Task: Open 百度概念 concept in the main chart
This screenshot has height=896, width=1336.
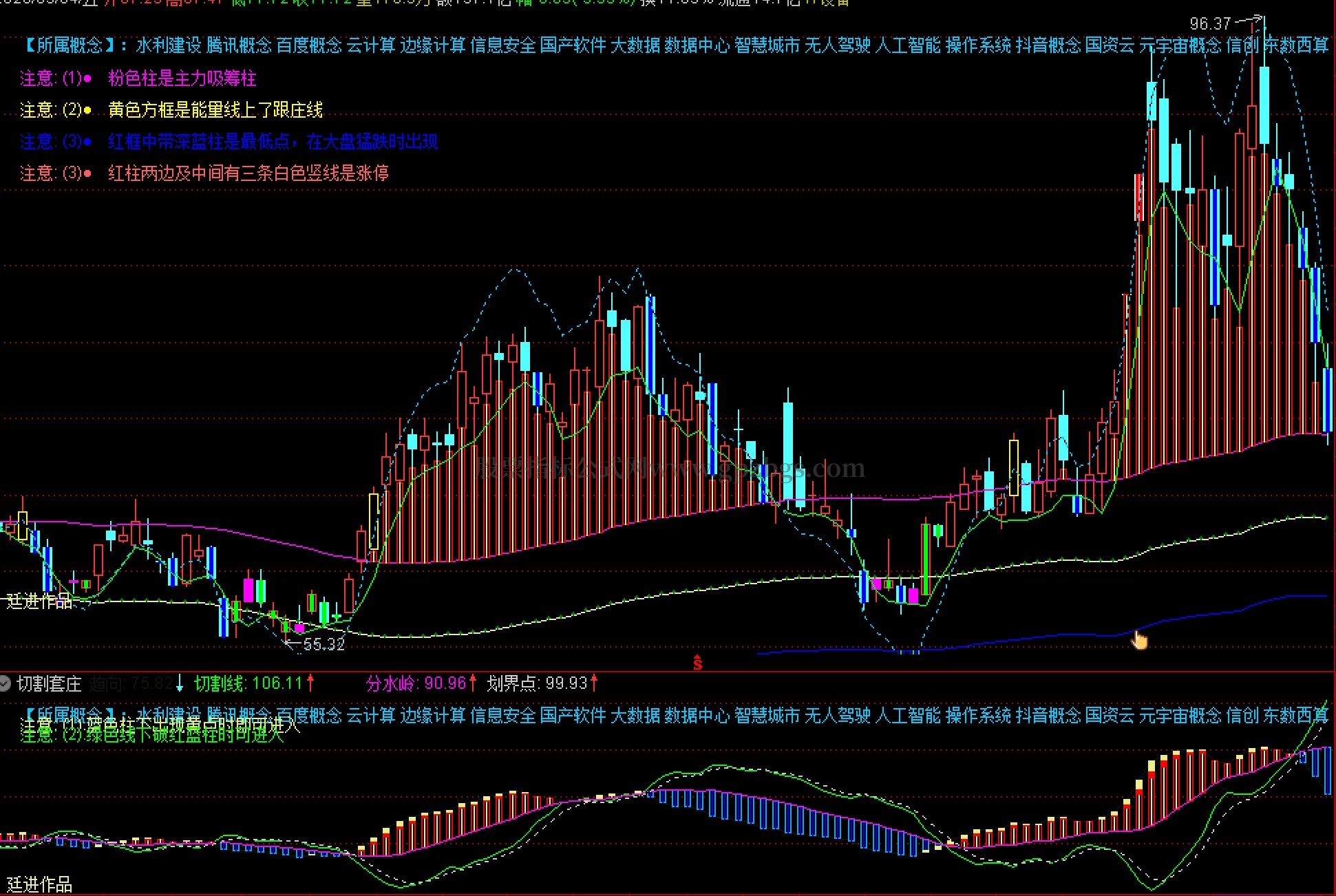Action: pyautogui.click(x=309, y=45)
